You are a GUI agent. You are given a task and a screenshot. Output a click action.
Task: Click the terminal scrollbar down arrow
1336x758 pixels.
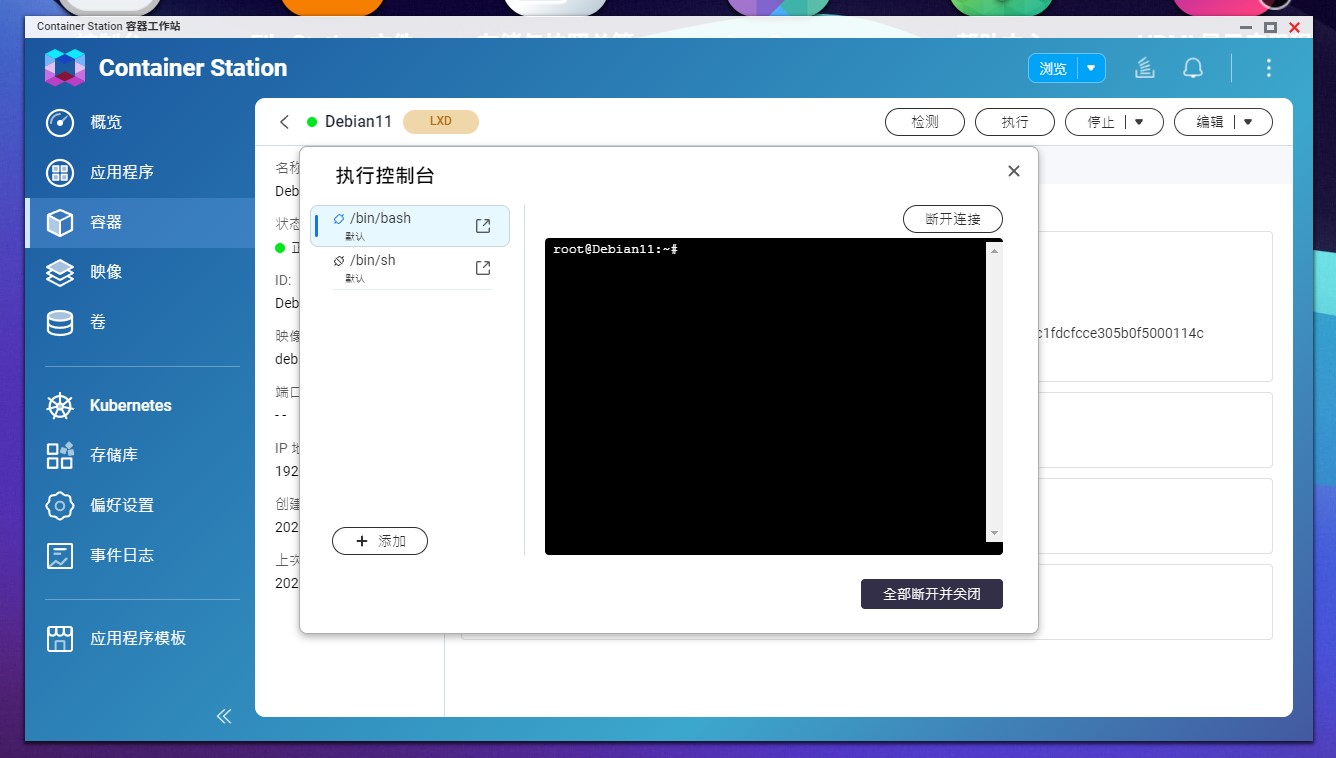(993, 534)
